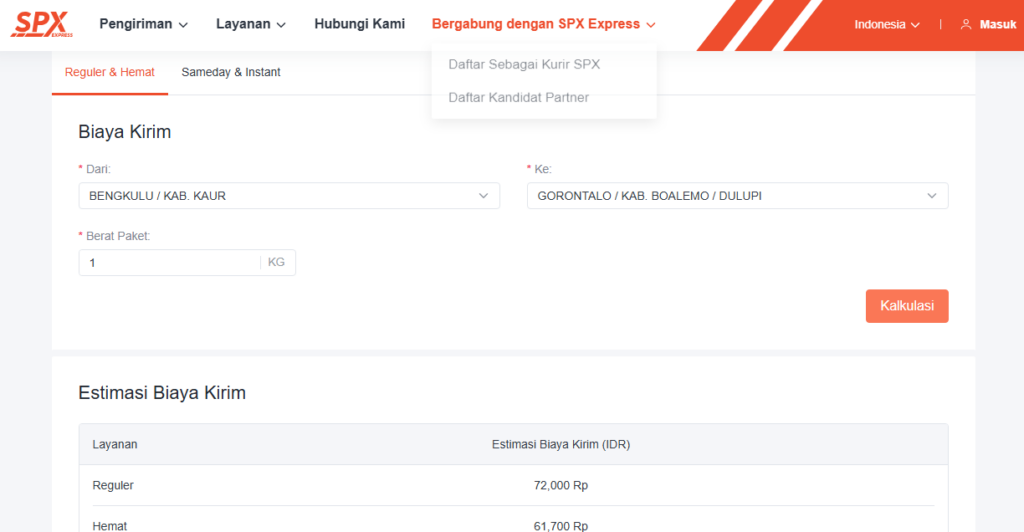This screenshot has width=1024, height=532.
Task: Choose Daftar Sebagai Kurir SPX
Action: 524,64
